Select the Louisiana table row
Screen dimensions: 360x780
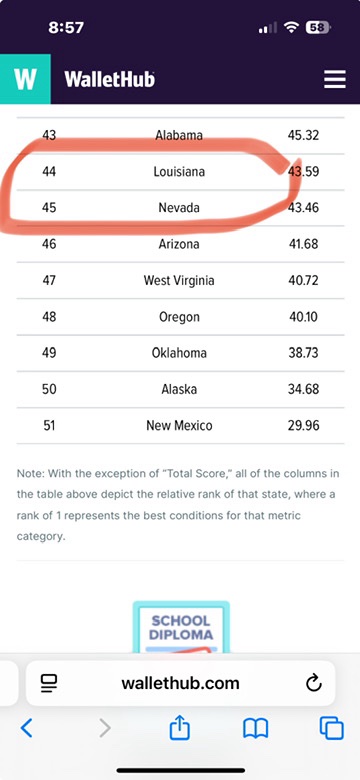pyautogui.click(x=180, y=172)
